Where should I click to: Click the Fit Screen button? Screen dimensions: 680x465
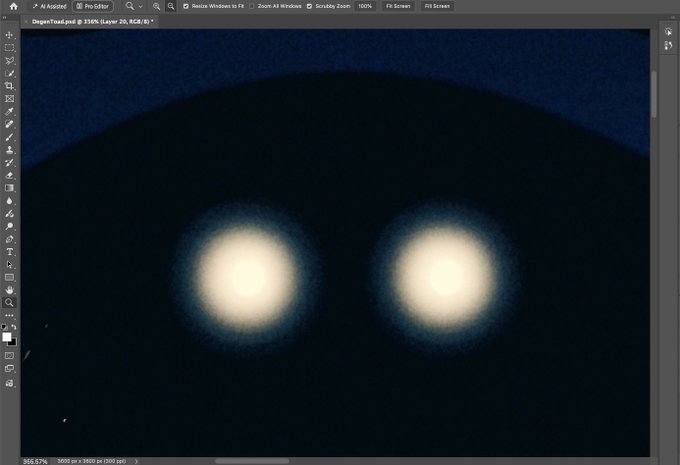click(398, 6)
